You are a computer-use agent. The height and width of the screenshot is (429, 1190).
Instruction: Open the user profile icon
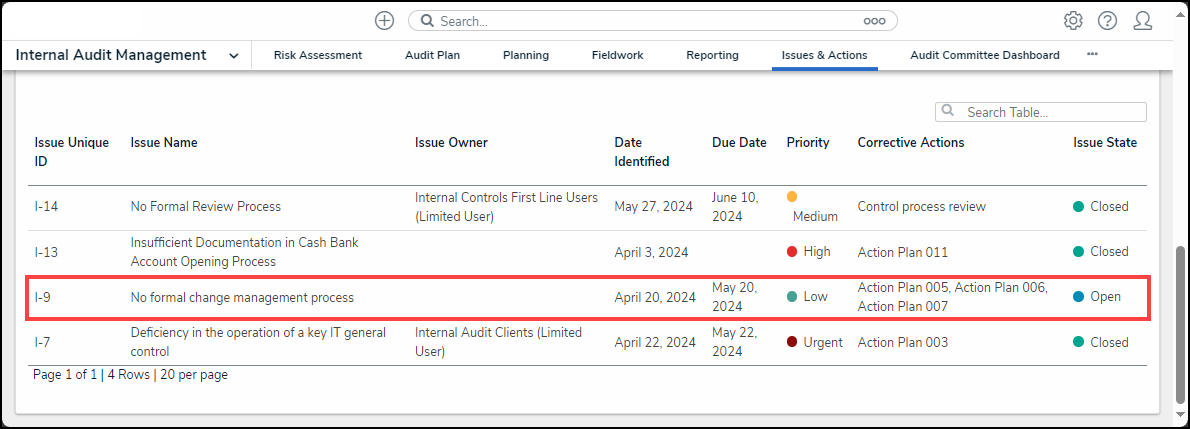point(1143,21)
